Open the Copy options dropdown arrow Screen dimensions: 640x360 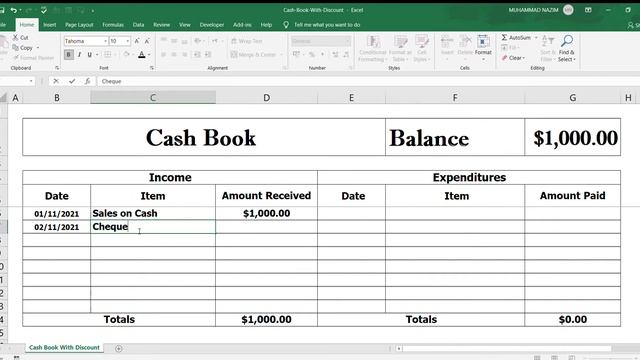(x=38, y=48)
